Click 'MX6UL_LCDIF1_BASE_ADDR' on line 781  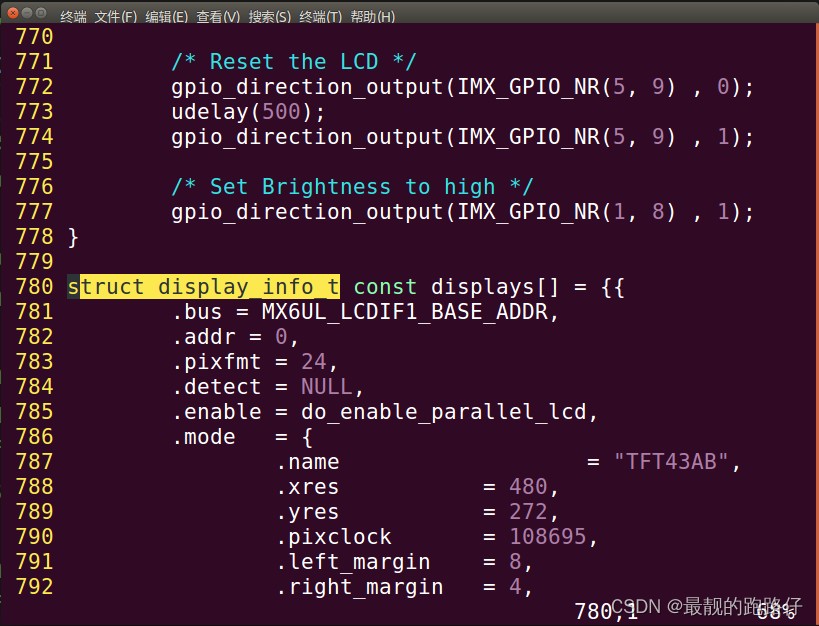click(405, 312)
